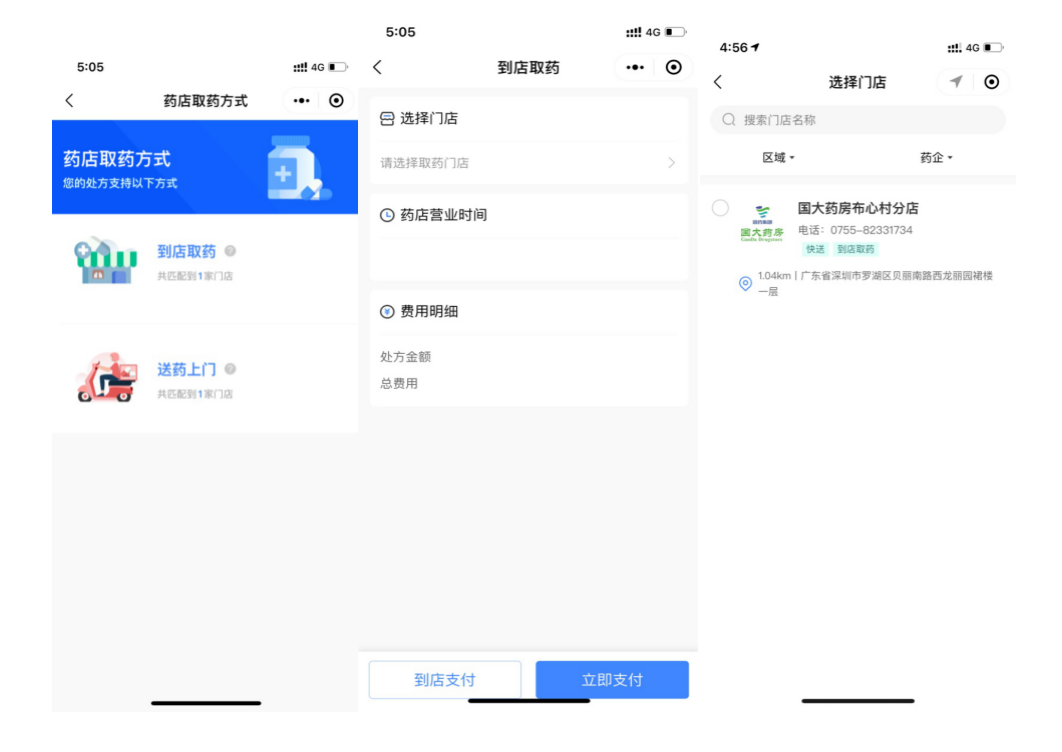Tap the 药店取药方式 banner heading

116,159
